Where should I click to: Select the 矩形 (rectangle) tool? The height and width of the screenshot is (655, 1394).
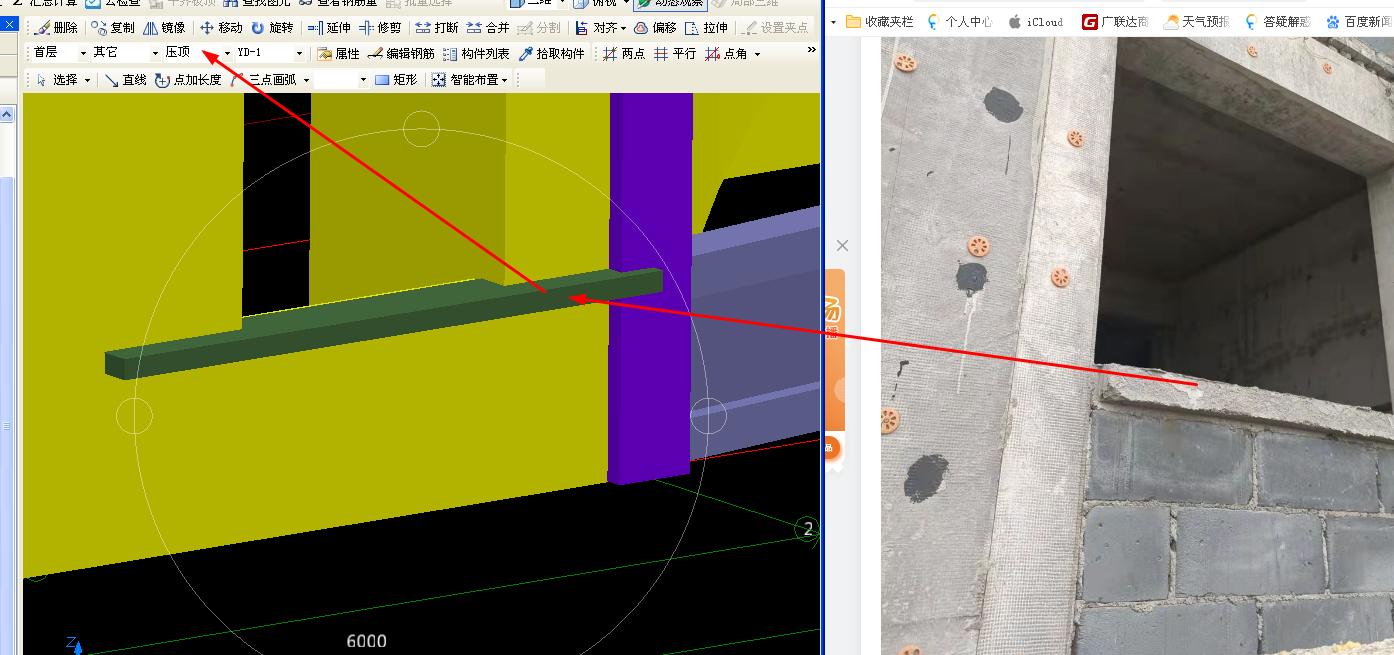click(396, 80)
